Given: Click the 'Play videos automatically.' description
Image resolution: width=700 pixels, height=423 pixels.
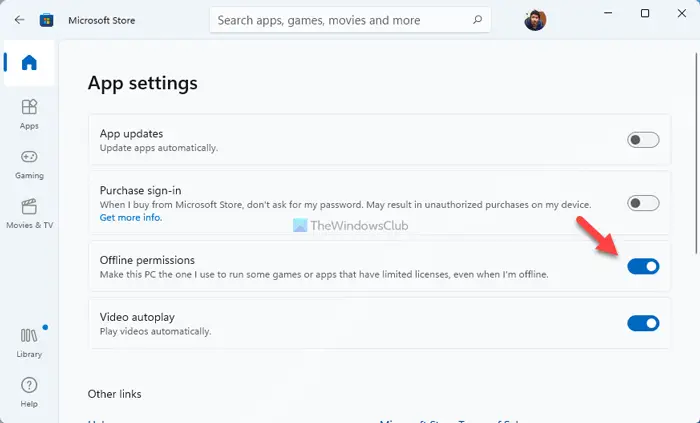Looking at the screenshot, I should tap(155, 332).
